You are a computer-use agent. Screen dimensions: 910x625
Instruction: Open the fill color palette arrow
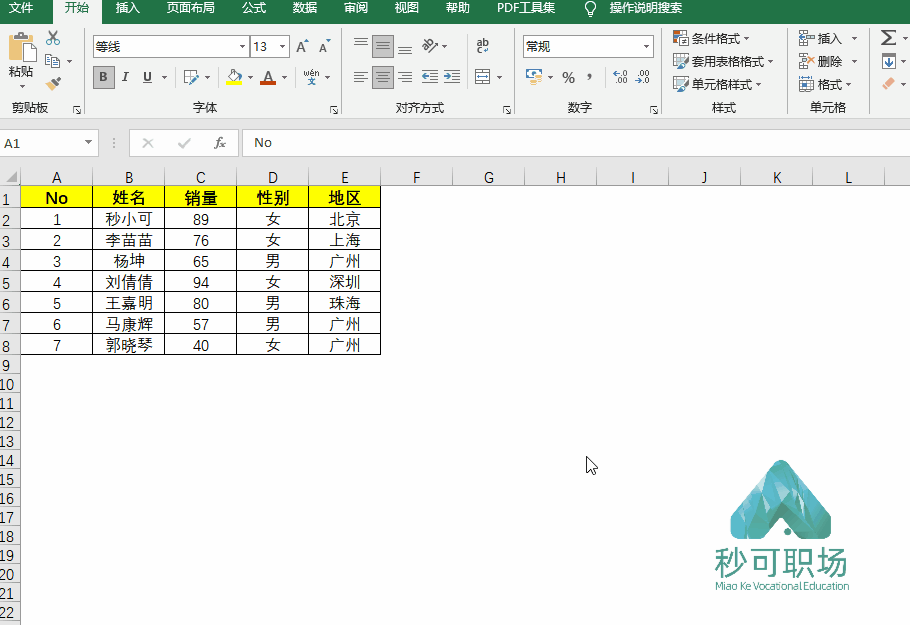pos(250,77)
